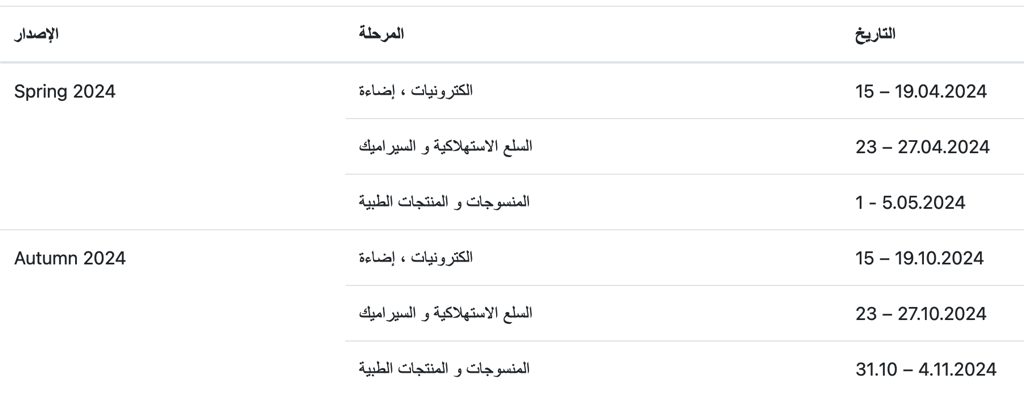Click the التاريخ column header
Image resolution: width=1024 pixels, height=404 pixels.
[x=875, y=34]
